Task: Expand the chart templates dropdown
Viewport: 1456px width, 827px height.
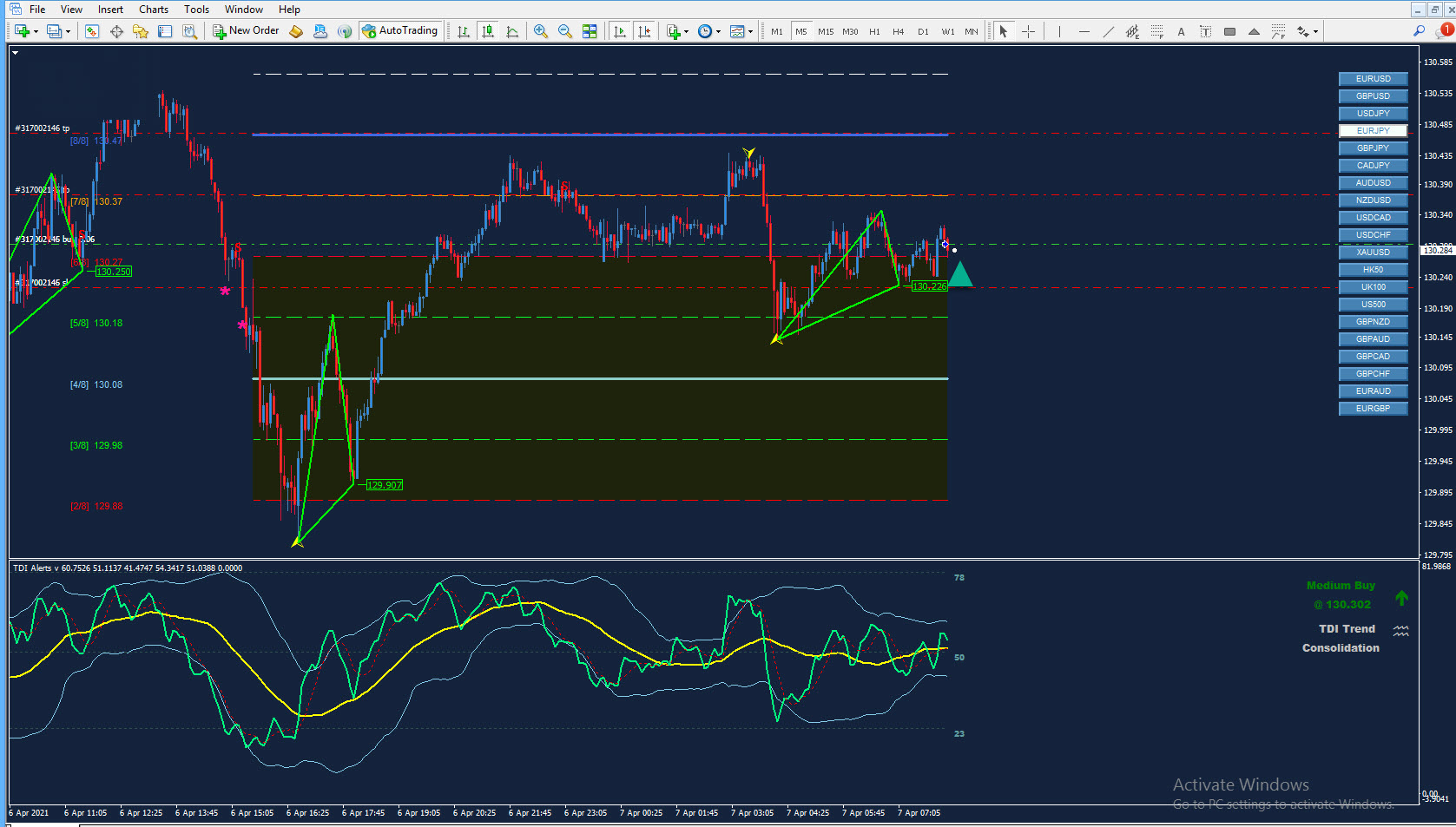Action: (x=751, y=32)
